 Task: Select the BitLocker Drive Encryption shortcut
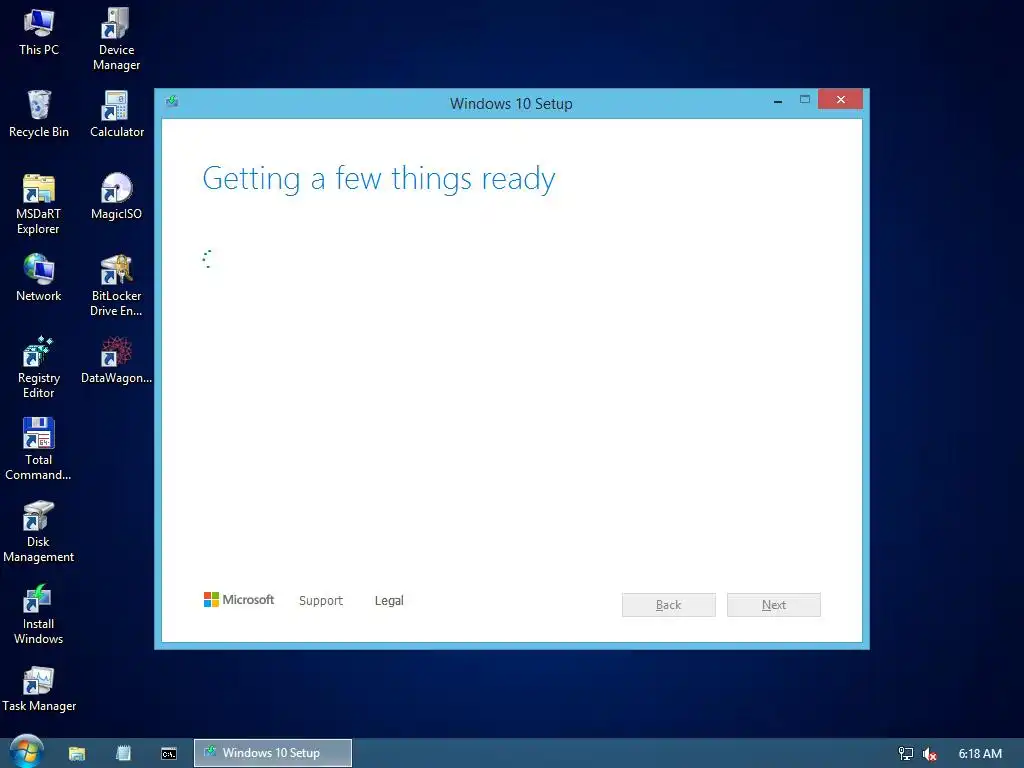(x=116, y=286)
